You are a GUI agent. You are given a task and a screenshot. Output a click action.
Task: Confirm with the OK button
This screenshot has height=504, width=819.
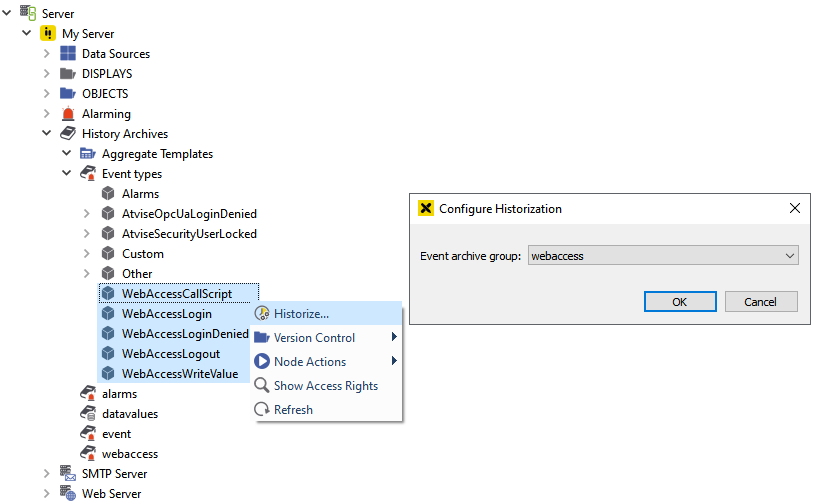pos(680,301)
